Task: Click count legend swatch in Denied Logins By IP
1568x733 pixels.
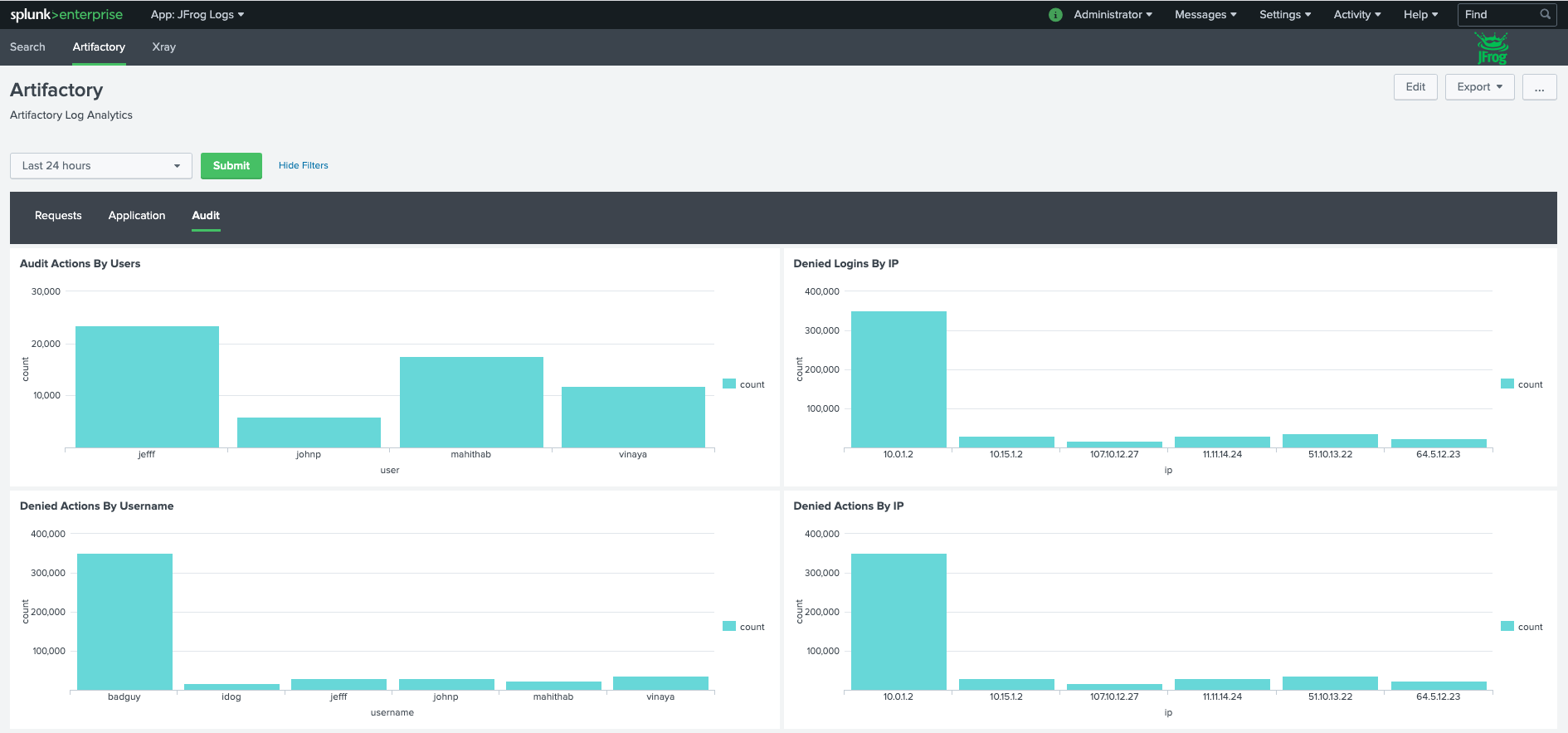Action: point(1507,384)
